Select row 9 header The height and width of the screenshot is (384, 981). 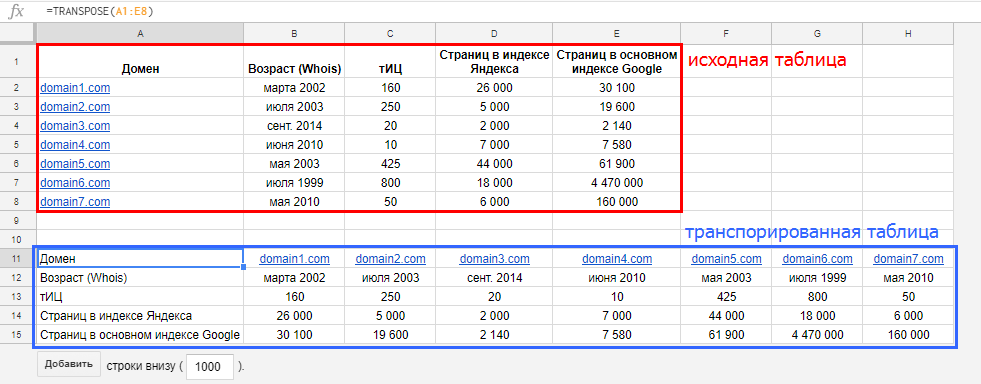click(18, 221)
